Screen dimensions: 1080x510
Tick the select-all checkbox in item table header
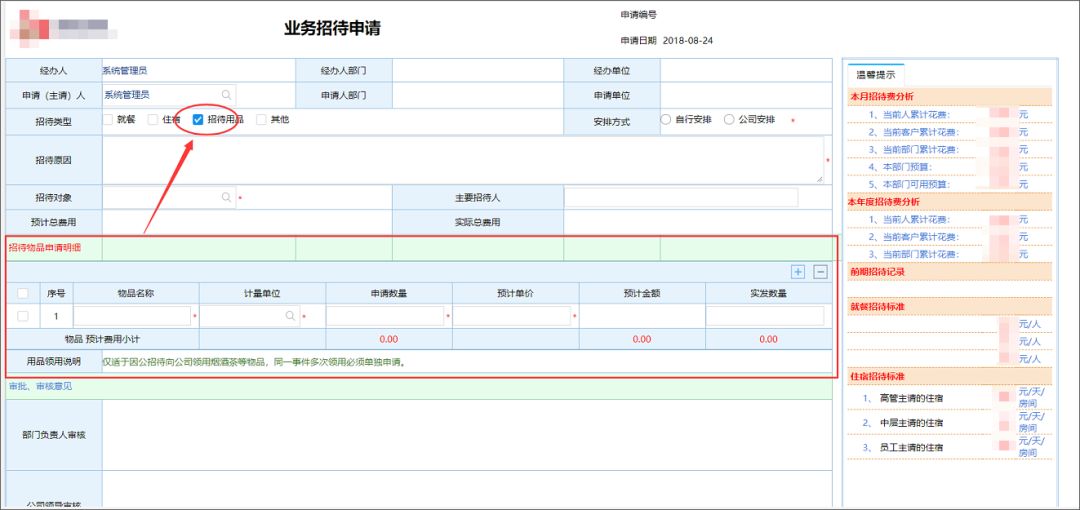[23, 293]
